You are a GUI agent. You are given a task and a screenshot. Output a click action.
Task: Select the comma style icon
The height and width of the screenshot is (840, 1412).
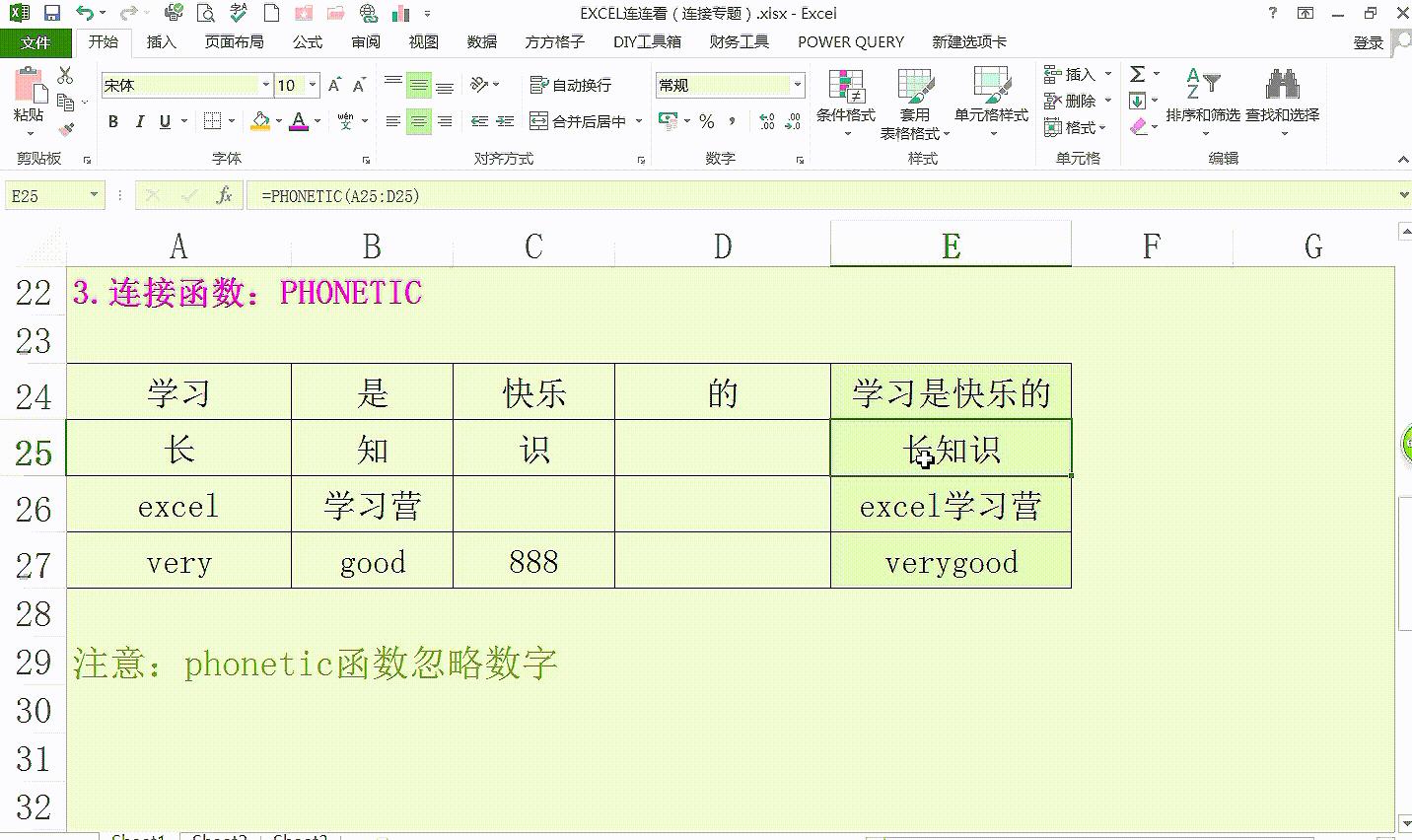pyautogui.click(x=732, y=121)
